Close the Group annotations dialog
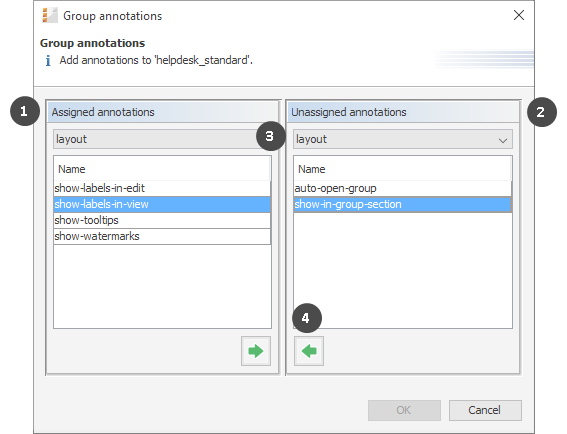Viewport: 567px width, 434px height. (519, 15)
